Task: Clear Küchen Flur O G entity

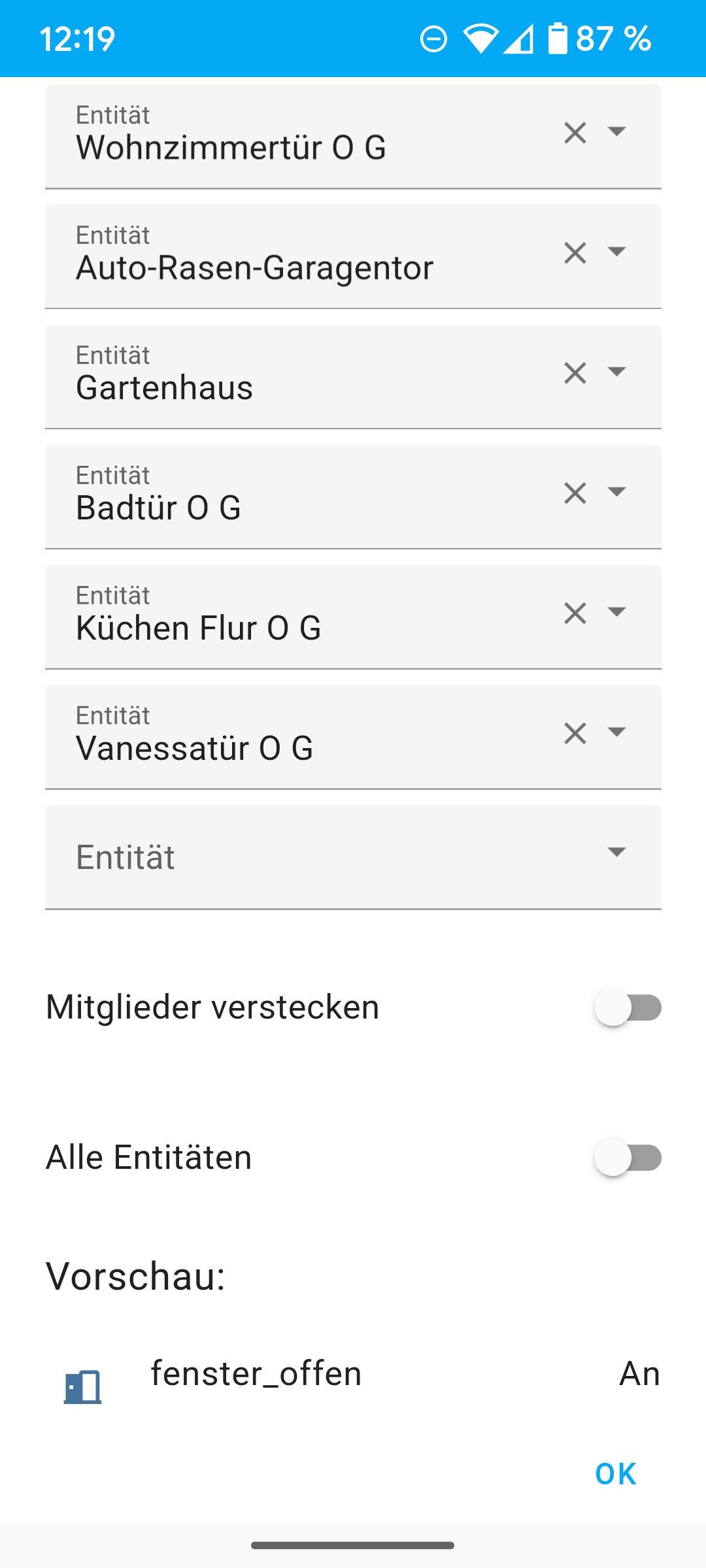Action: coord(575,614)
